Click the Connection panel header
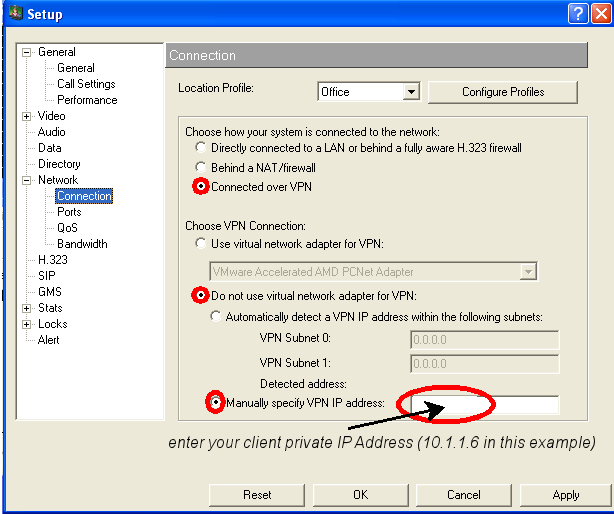 pos(376,55)
